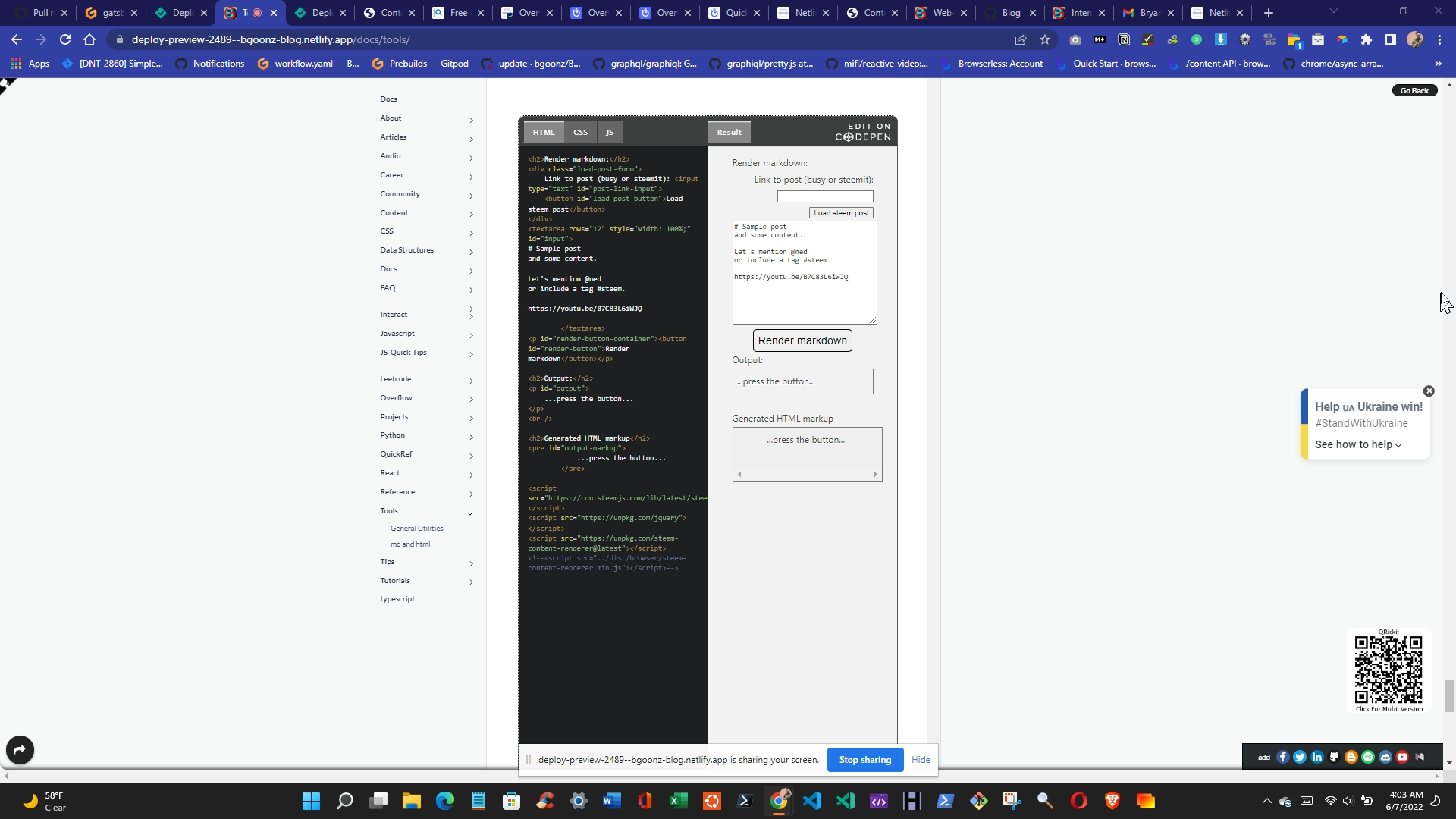
Task: Open Excel from taskbar
Action: click(678, 801)
